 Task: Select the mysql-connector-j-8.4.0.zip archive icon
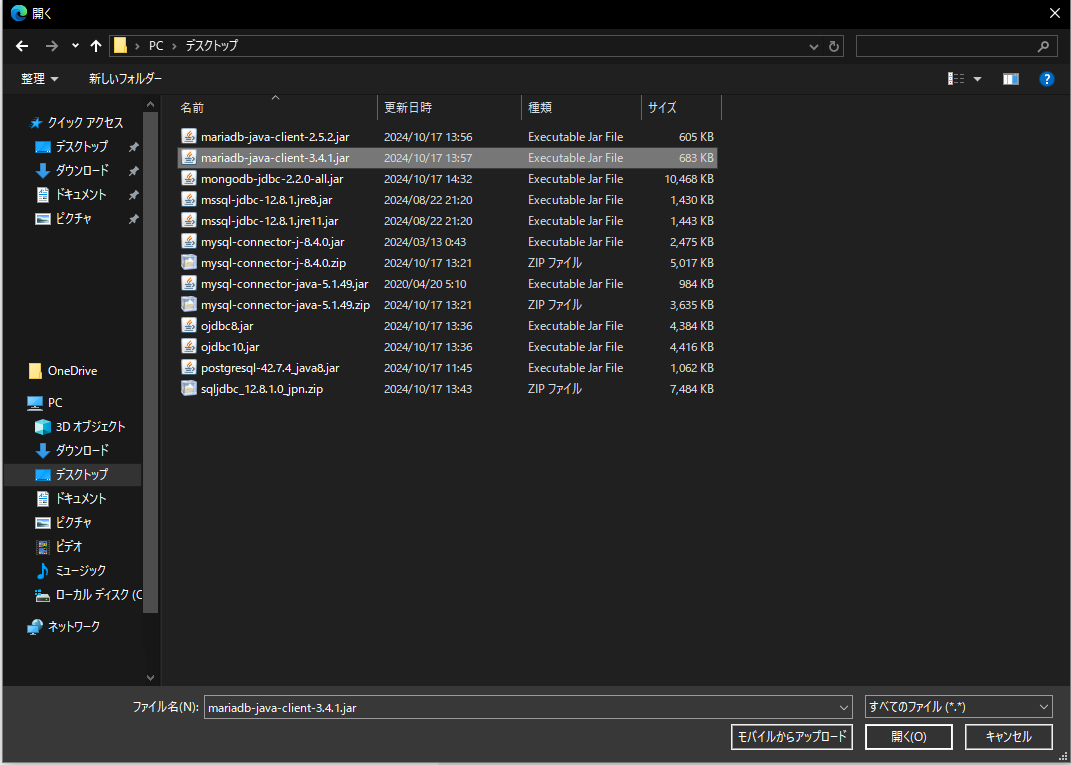pyautogui.click(x=189, y=263)
